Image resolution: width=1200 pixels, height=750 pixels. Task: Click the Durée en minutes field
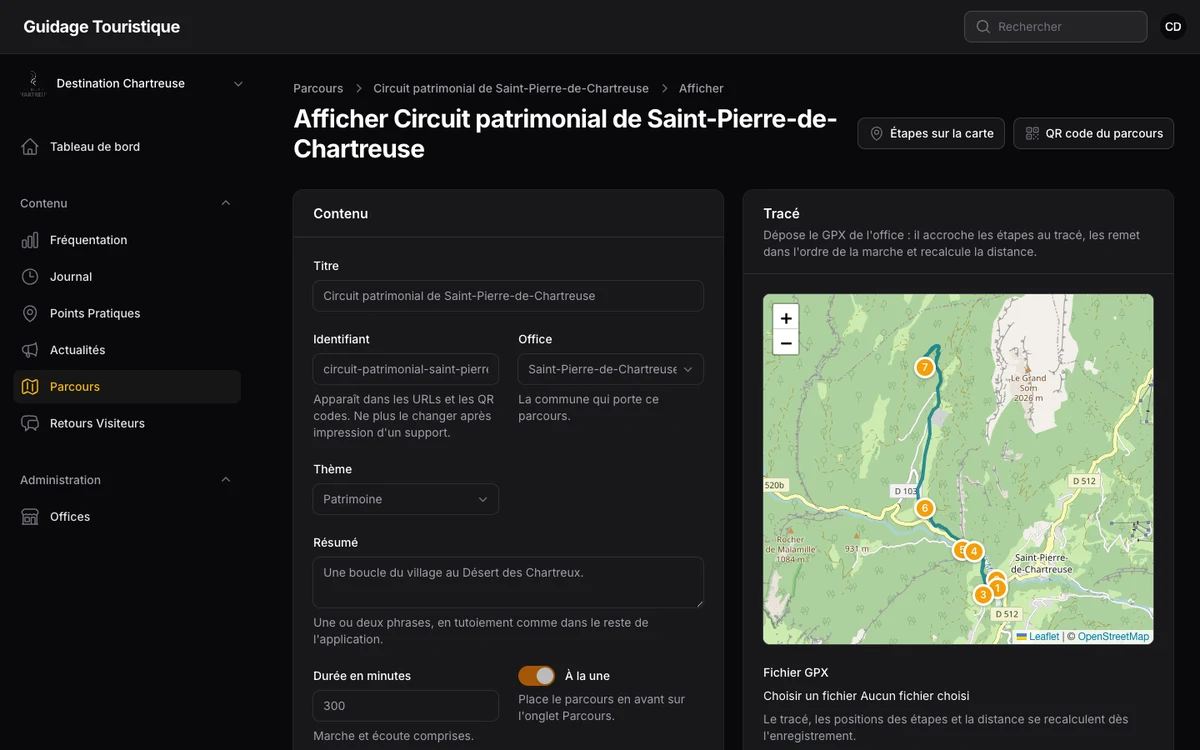tap(406, 706)
